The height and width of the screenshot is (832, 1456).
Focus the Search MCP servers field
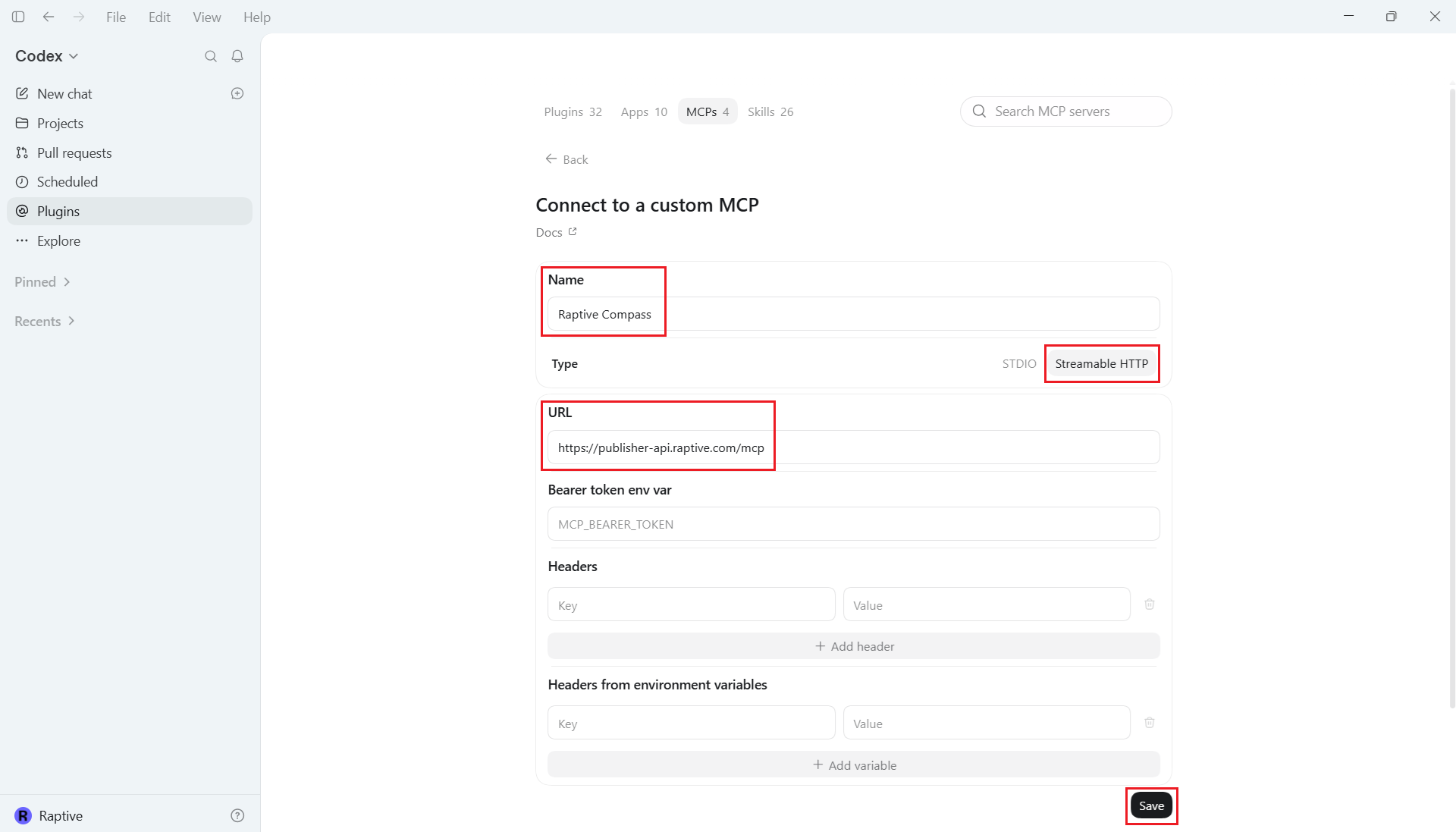(x=1065, y=111)
